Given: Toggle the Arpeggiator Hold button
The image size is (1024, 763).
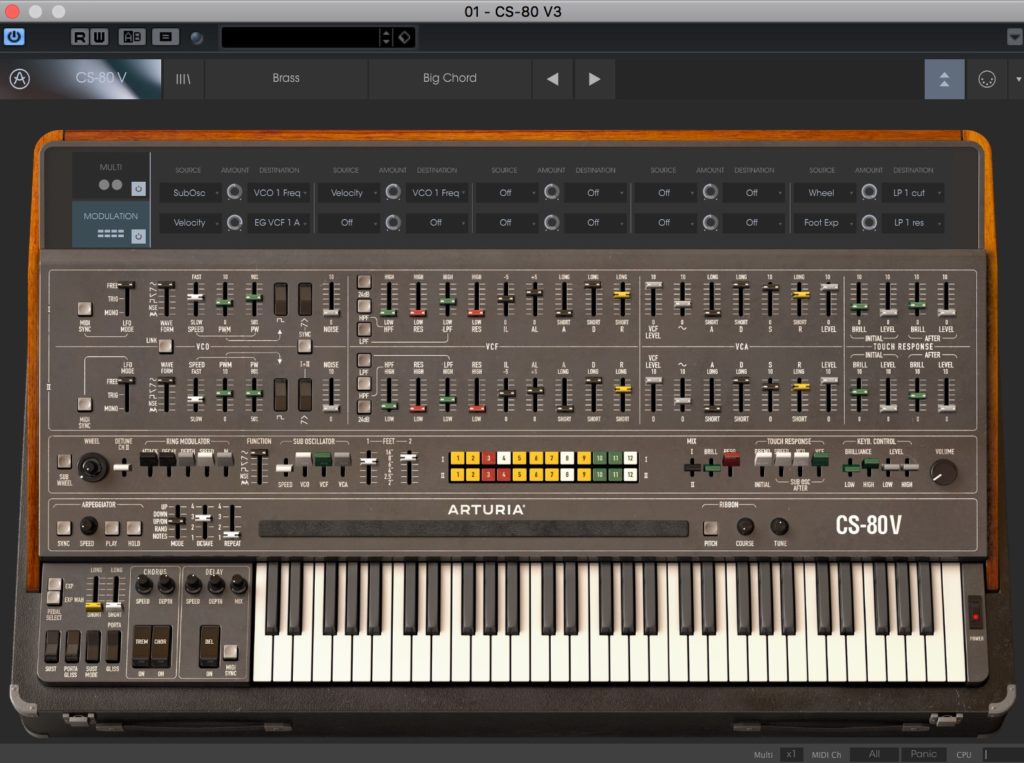Looking at the screenshot, I should click(x=134, y=527).
